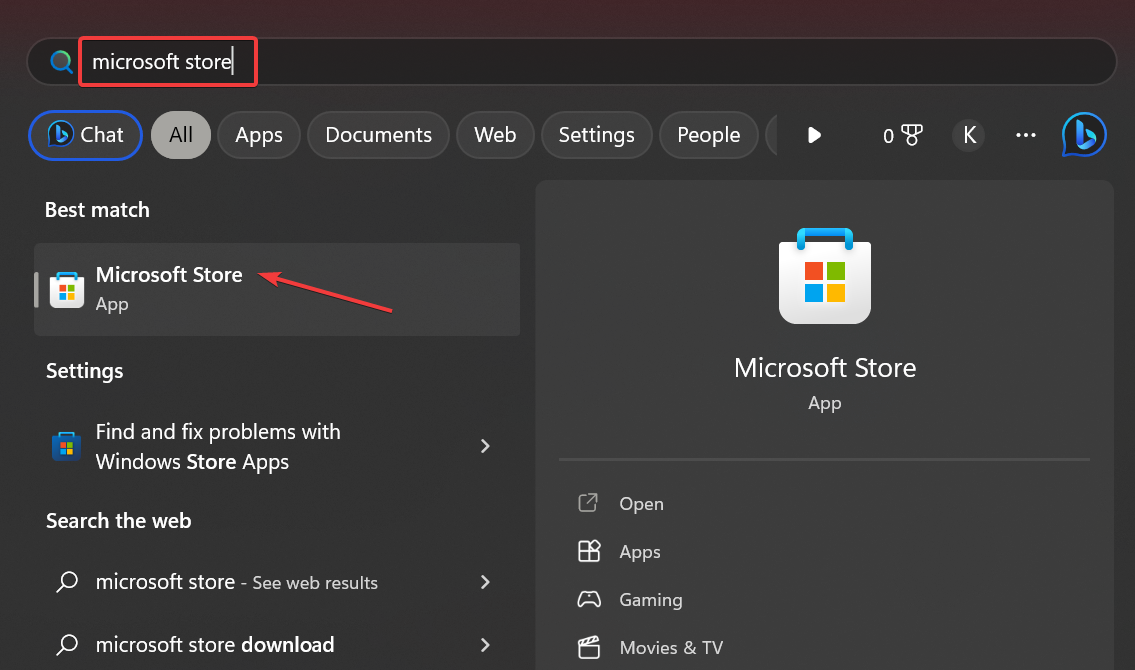The image size is (1135, 670).
Task: Open microsoft store download web suggestion
Action: (277, 645)
